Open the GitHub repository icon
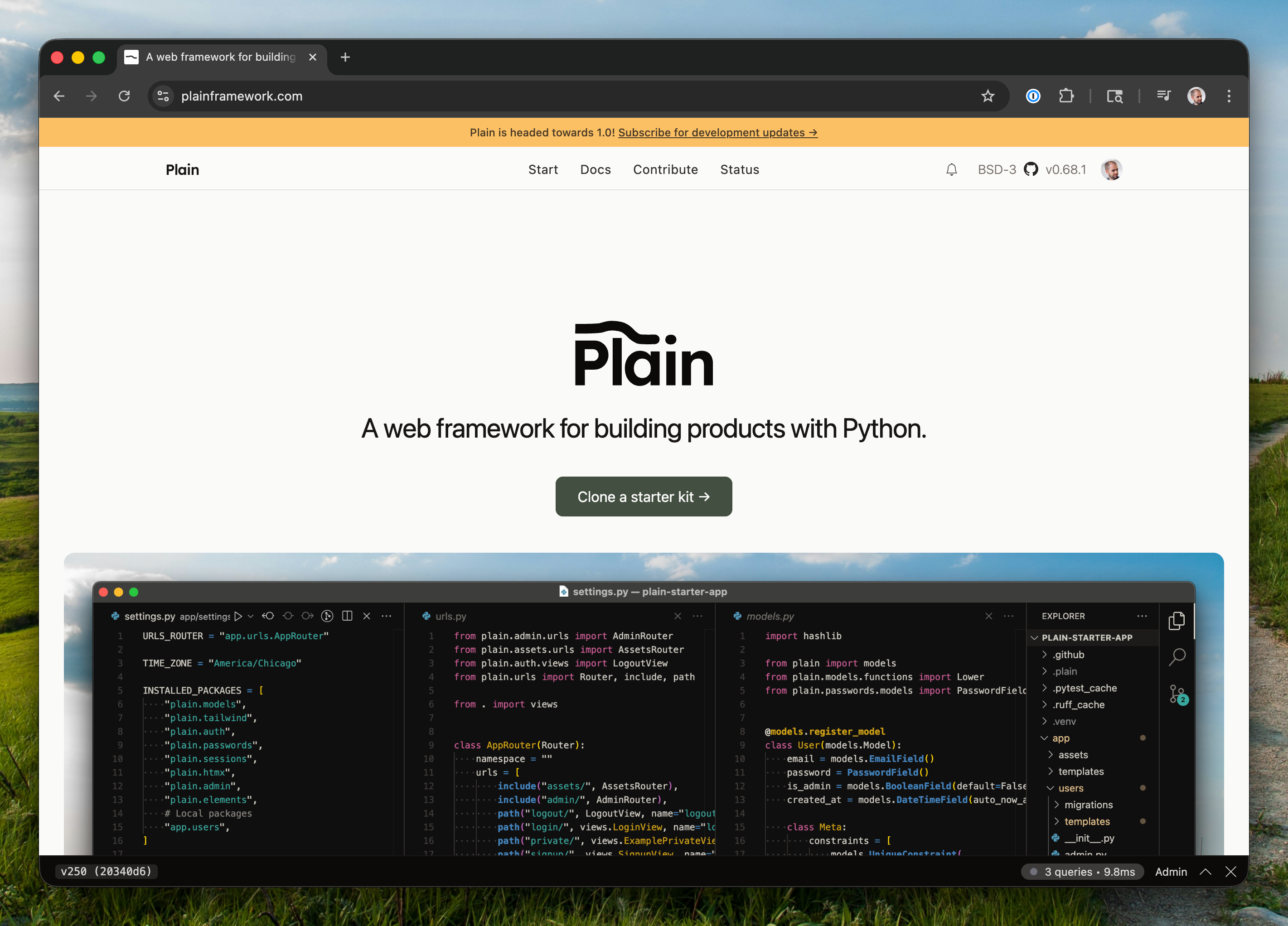 pyautogui.click(x=1031, y=170)
